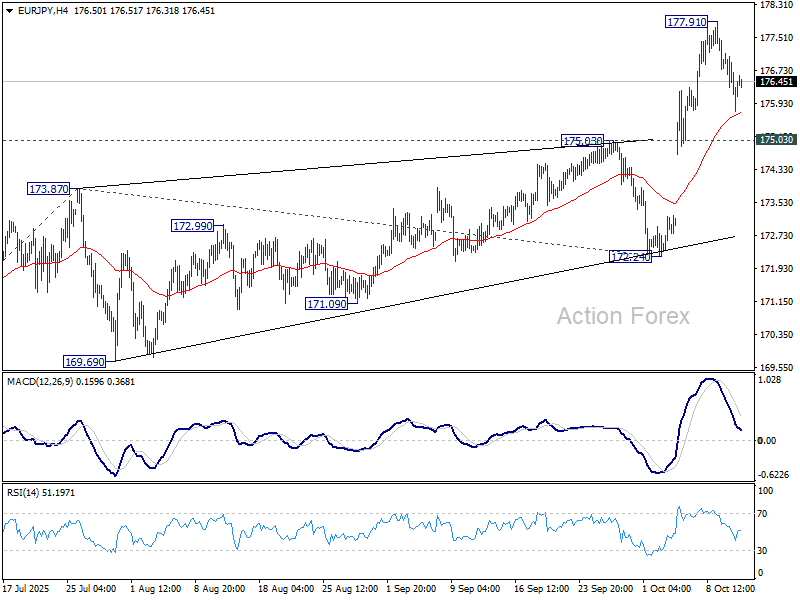Viewport: 800px width, 600px height.
Task: Select the 169.690 bottom price label
Action: [85, 362]
